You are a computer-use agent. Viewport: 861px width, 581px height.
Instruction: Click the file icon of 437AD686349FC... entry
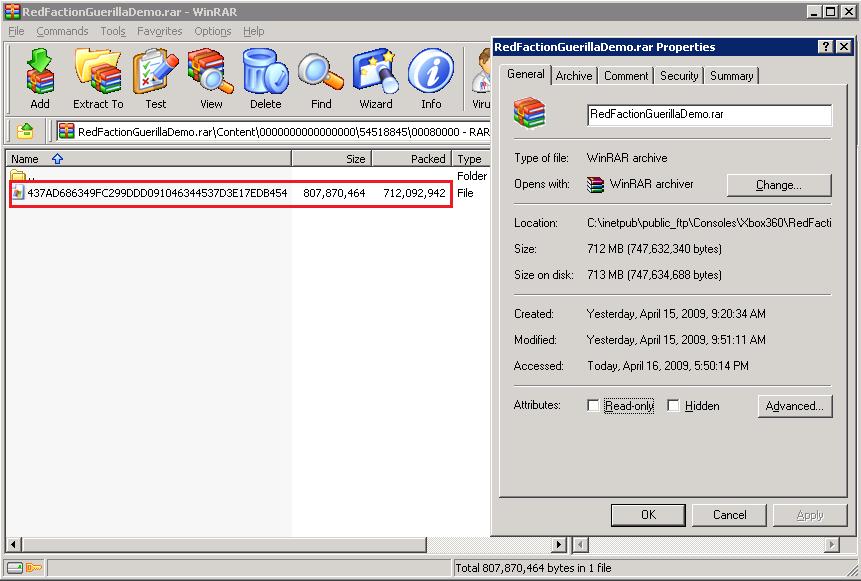point(18,193)
